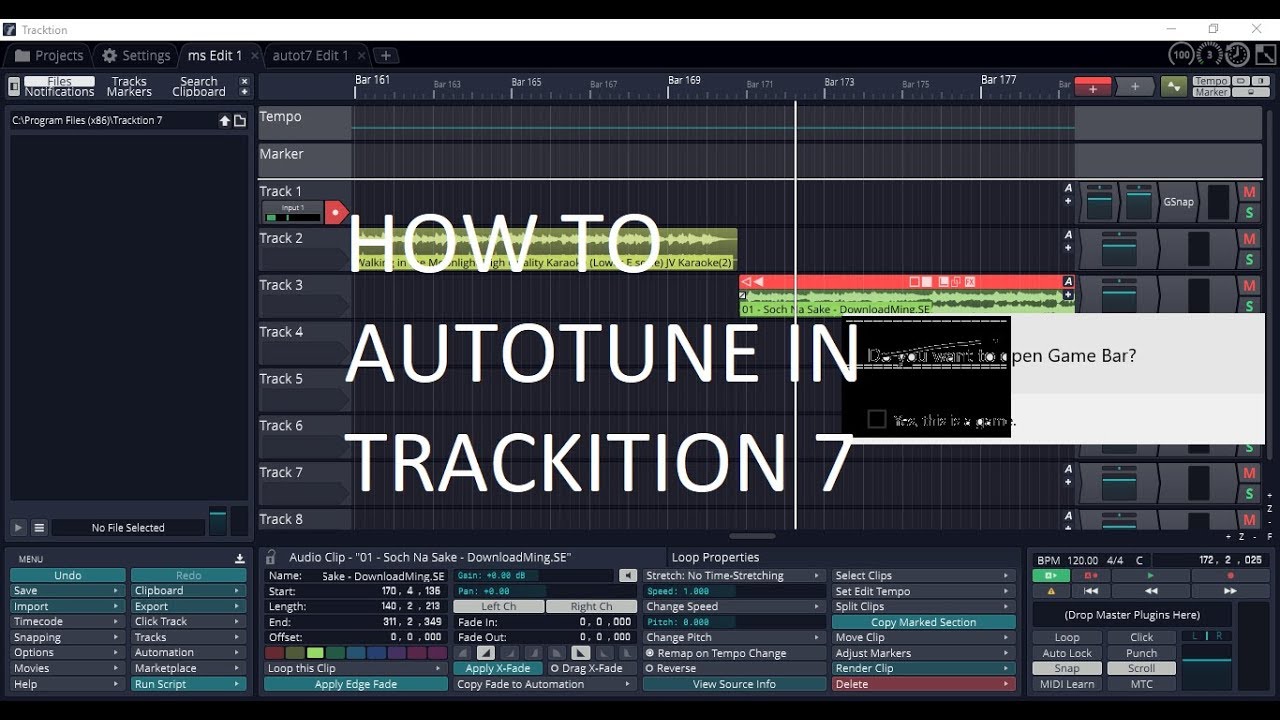This screenshot has height=720, width=1280.
Task: Solo Track 2 with the S button
Action: click(1249, 260)
